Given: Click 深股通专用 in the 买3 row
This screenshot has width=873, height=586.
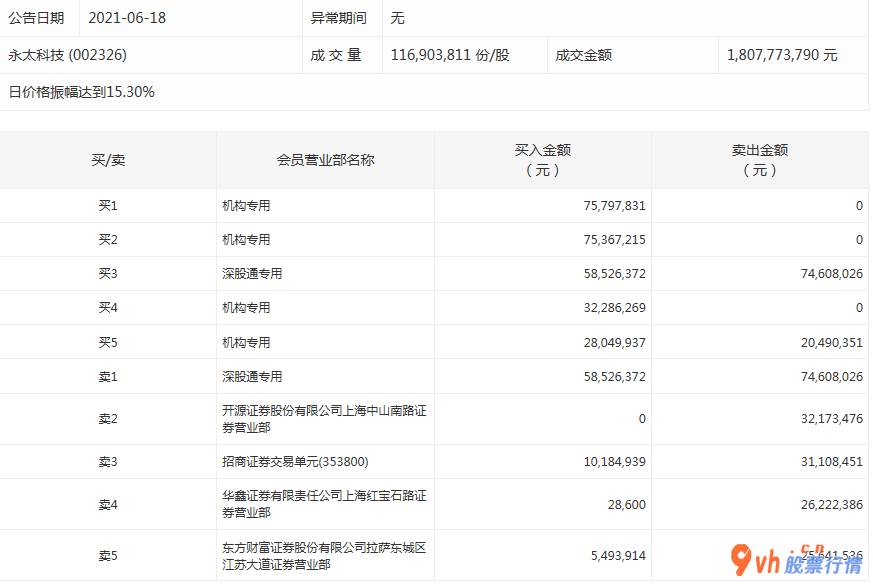Looking at the screenshot, I should coord(252,273).
